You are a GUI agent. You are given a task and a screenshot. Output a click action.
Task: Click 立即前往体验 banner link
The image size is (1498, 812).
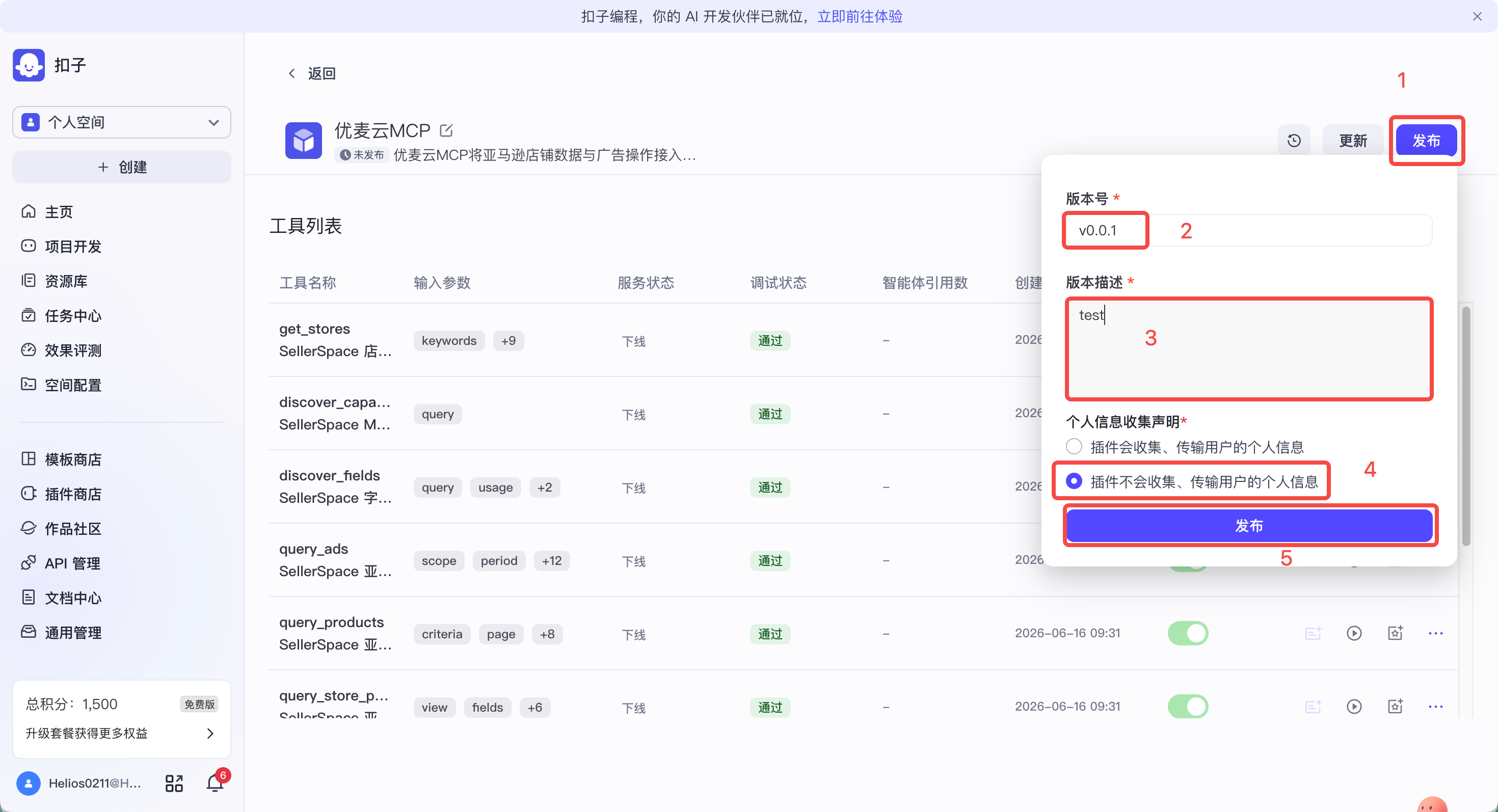click(860, 16)
